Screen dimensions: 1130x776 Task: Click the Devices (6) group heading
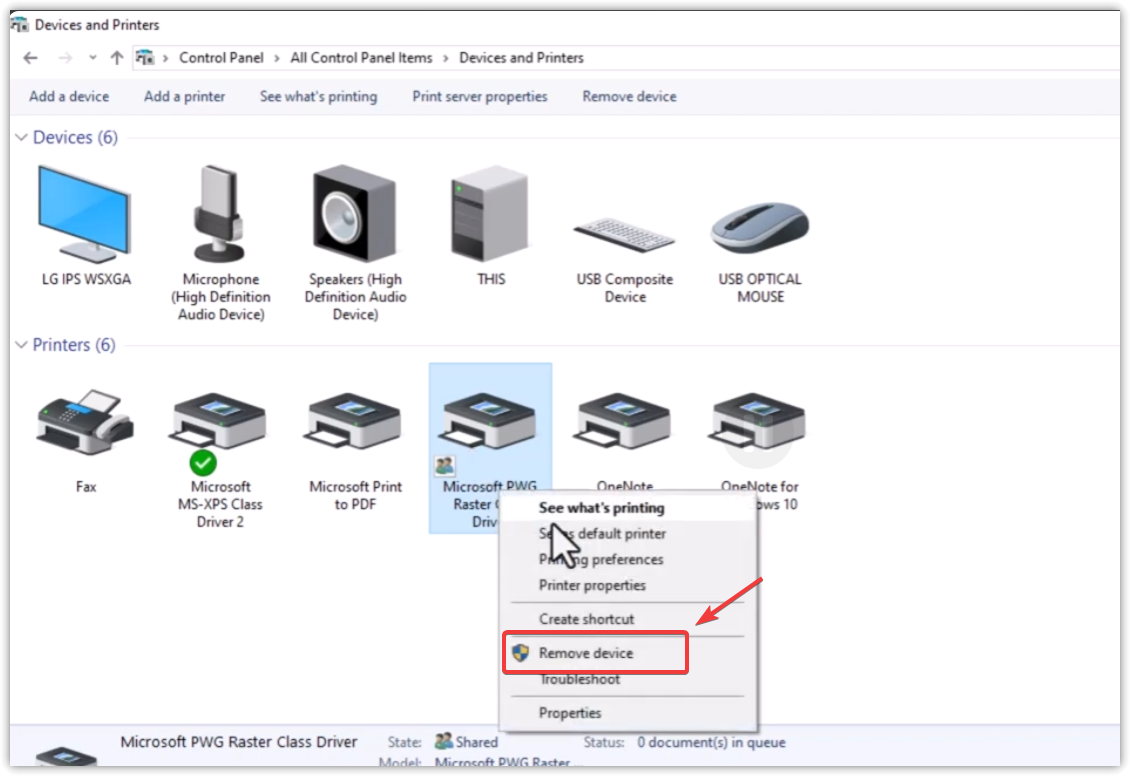(x=75, y=137)
